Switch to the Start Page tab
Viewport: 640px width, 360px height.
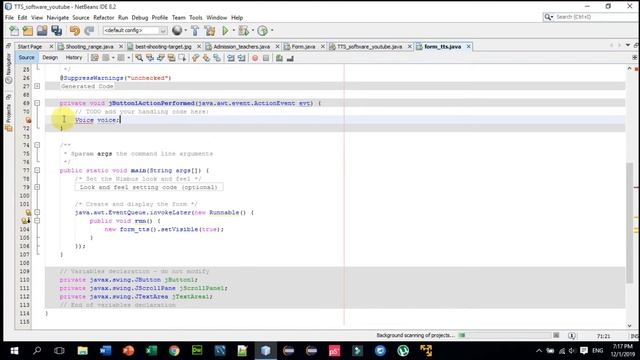[x=30, y=47]
